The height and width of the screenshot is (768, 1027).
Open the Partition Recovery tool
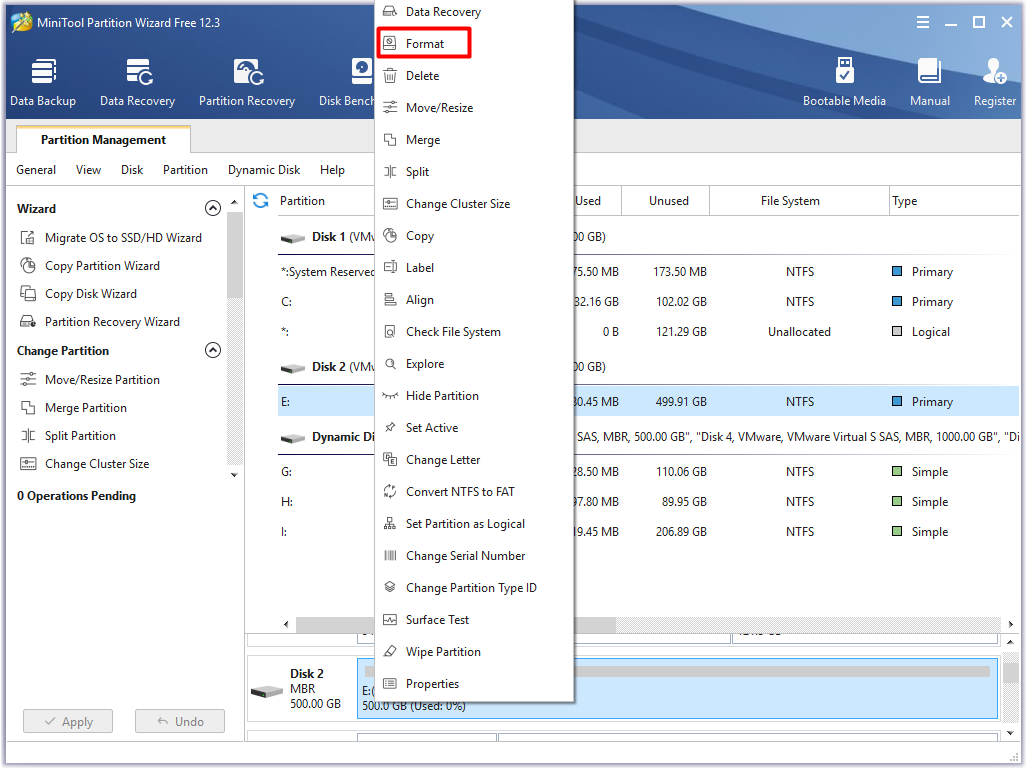click(246, 80)
